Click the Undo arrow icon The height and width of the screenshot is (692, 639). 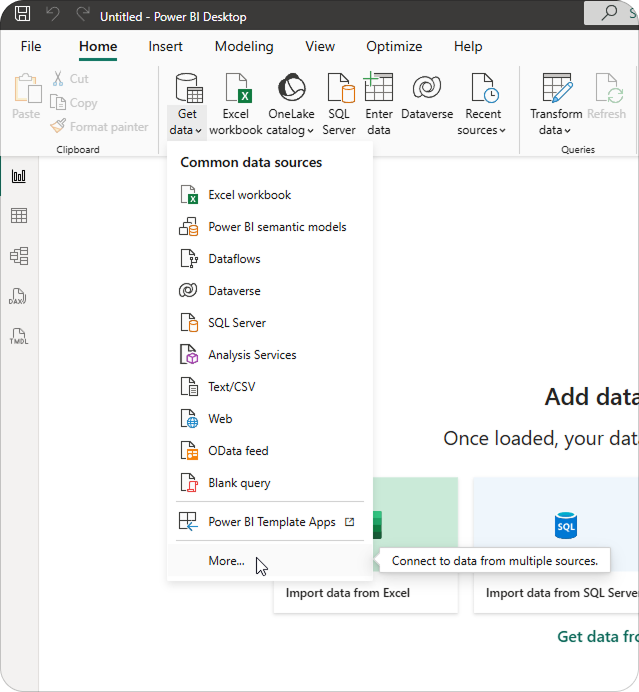click(53, 14)
